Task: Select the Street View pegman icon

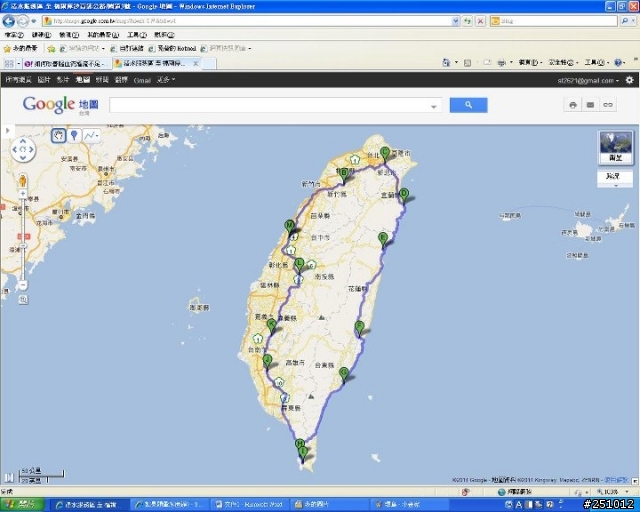Action: pyautogui.click(x=23, y=180)
